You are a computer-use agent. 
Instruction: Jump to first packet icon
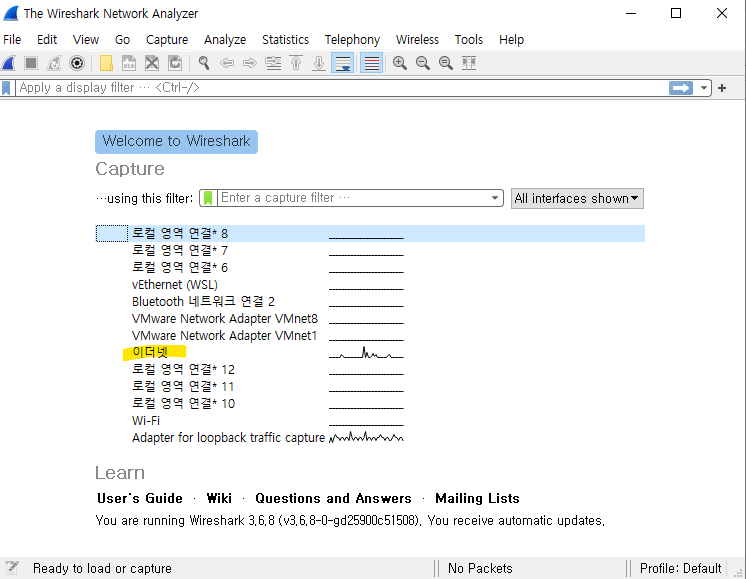[x=296, y=63]
